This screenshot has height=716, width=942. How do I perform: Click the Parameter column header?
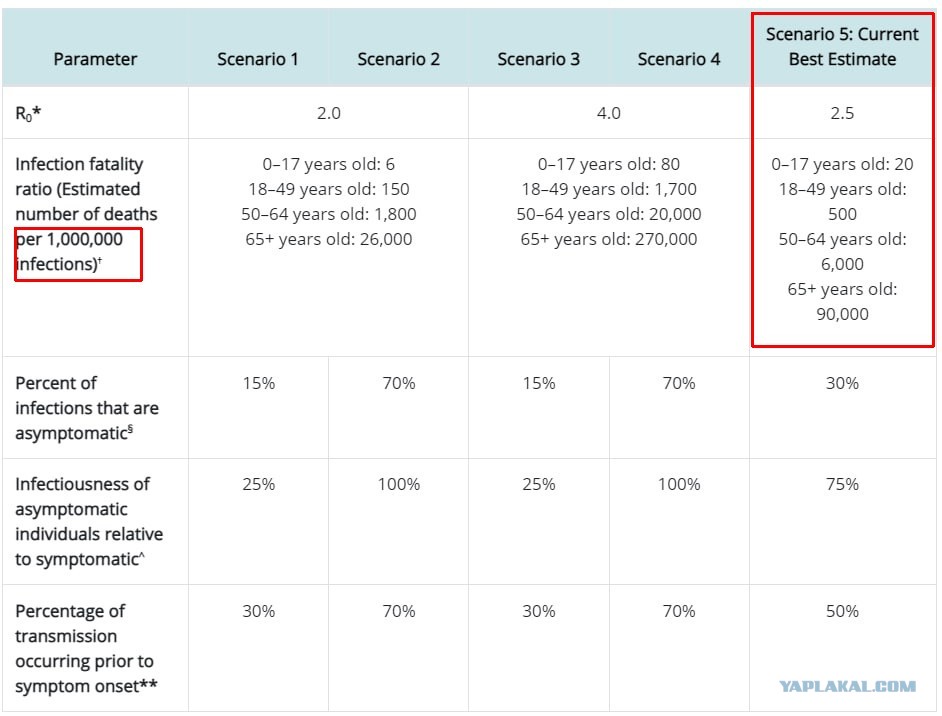coord(95,59)
